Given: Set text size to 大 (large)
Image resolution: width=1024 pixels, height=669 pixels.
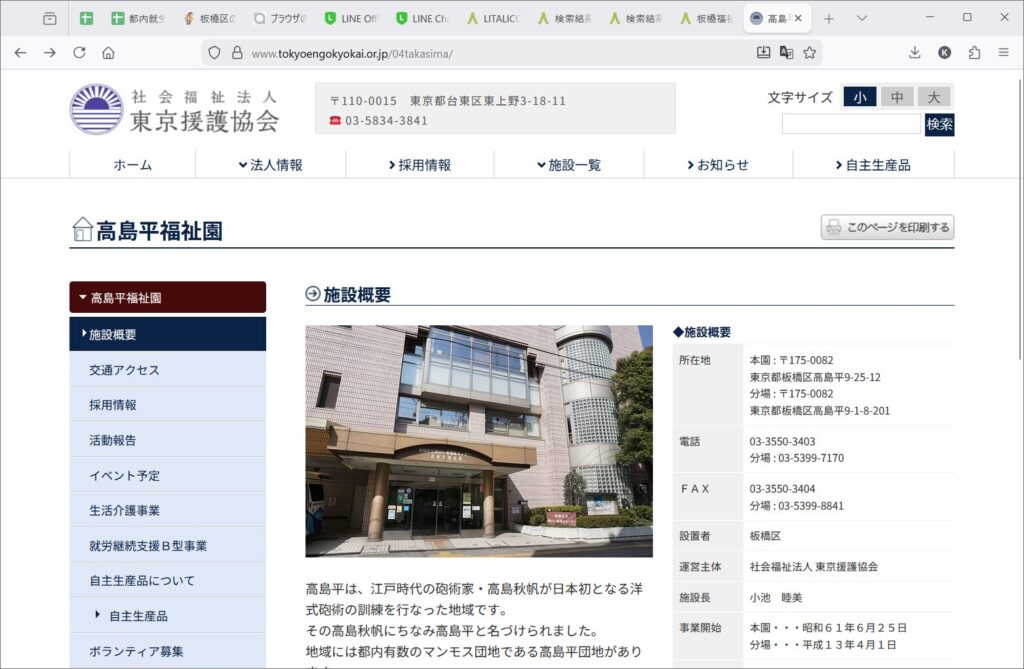Looking at the screenshot, I should click(933, 97).
